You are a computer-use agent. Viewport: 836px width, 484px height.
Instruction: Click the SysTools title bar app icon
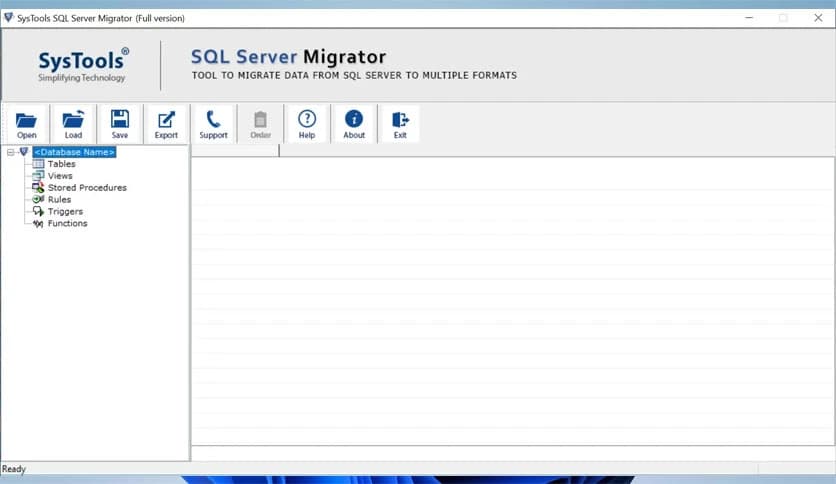[x=8, y=18]
